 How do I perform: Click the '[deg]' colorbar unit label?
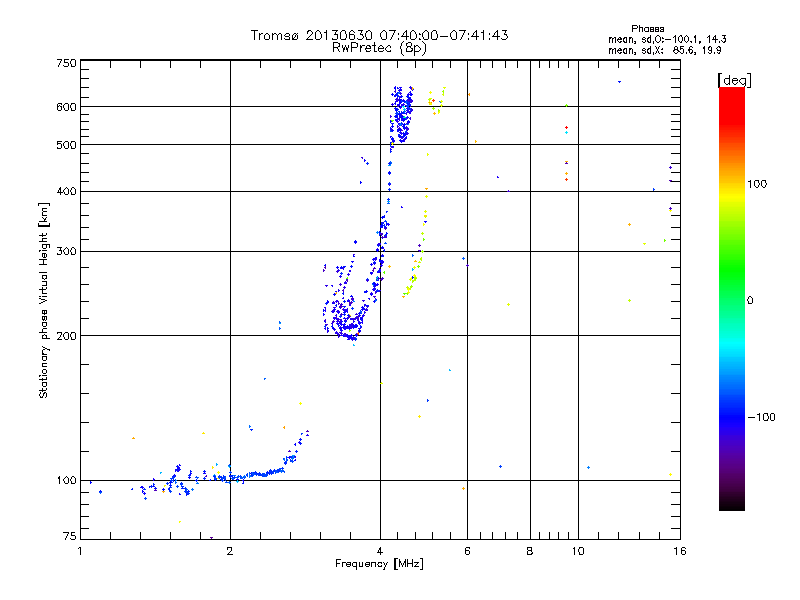tap(734, 80)
